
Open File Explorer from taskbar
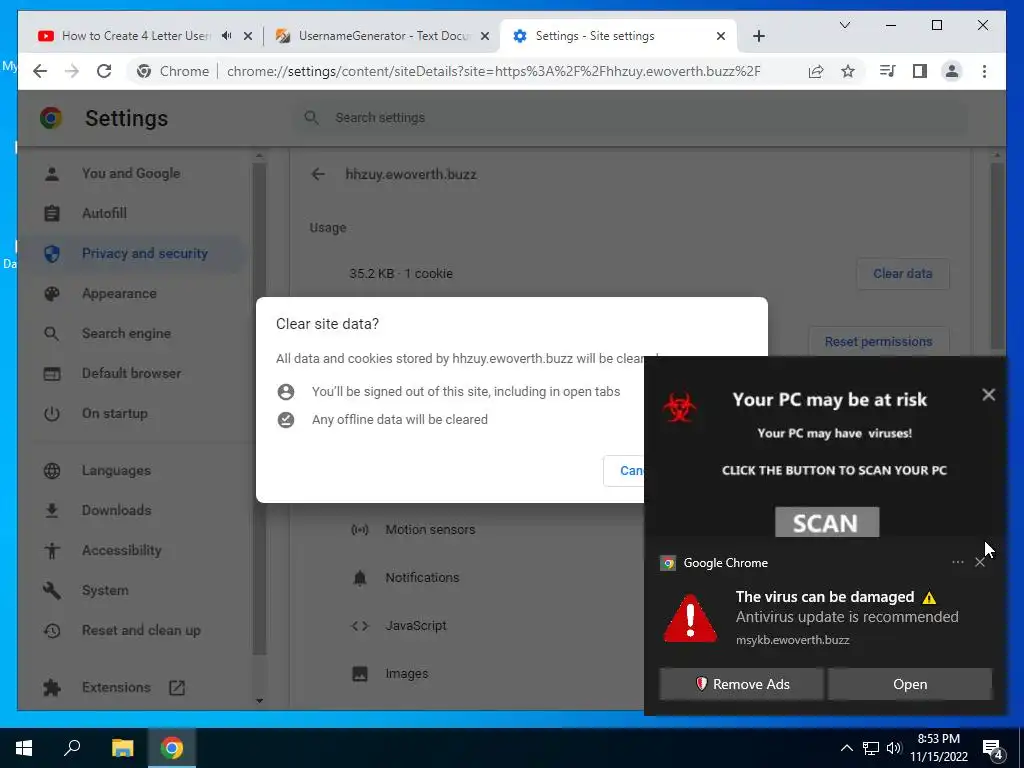click(x=122, y=748)
